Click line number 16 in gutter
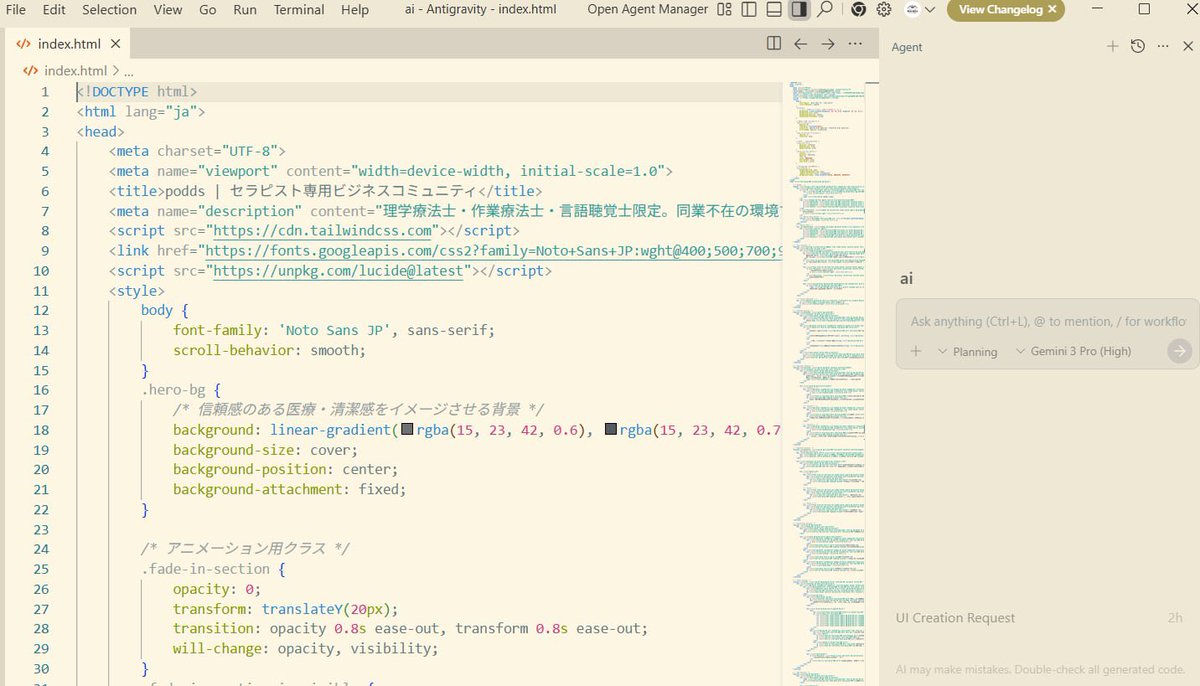1200x686 pixels. click(41, 390)
